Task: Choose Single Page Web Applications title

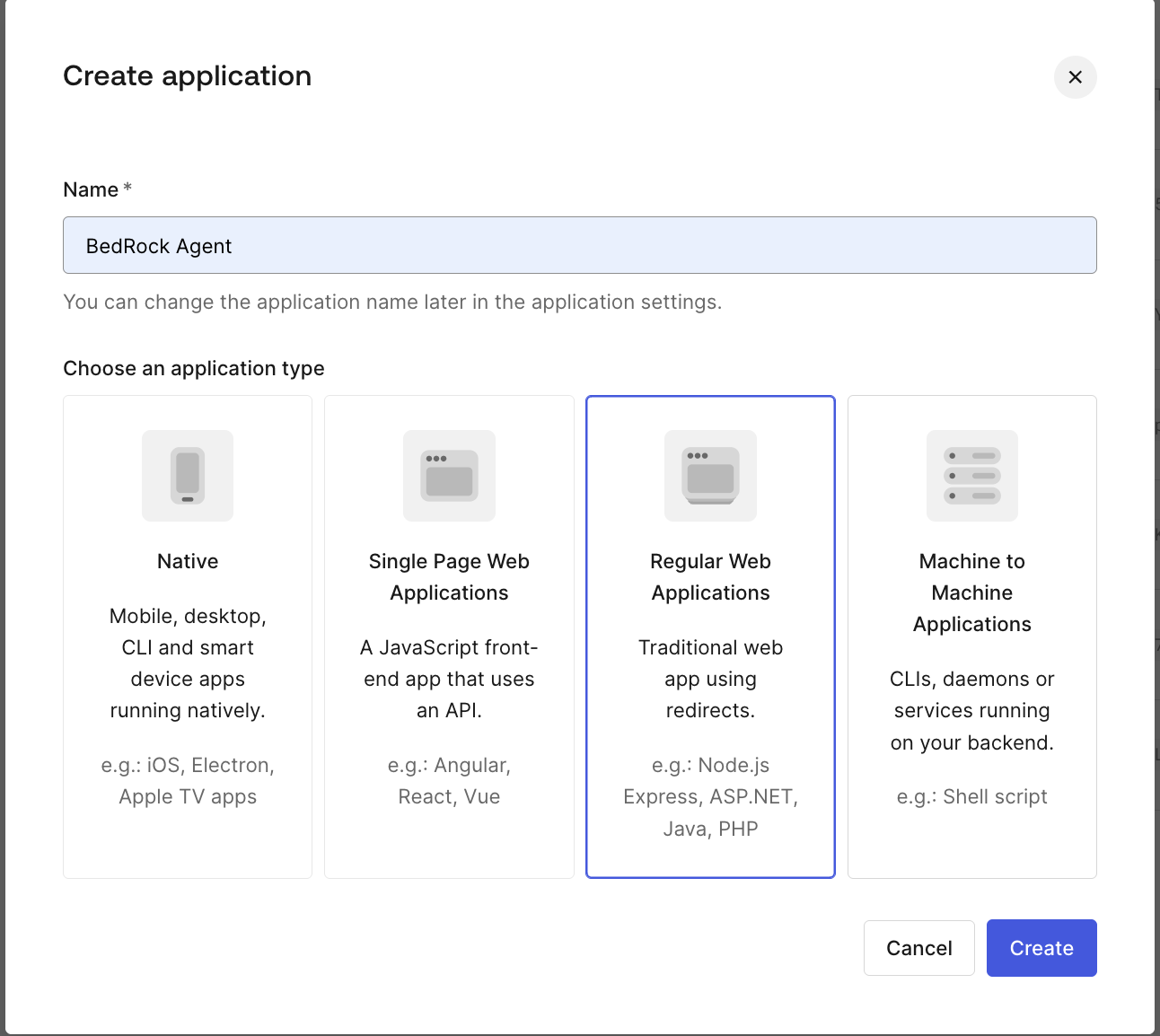Action: 449,577
